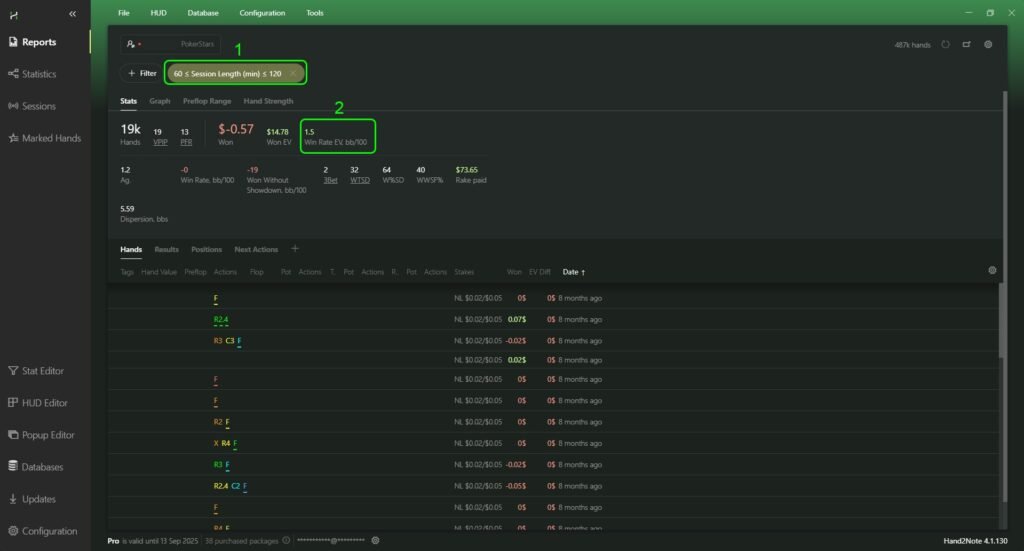Viewport: 1024px width, 551px height.
Task: Go to Marked Hands star icon
Action: [x=13, y=138]
